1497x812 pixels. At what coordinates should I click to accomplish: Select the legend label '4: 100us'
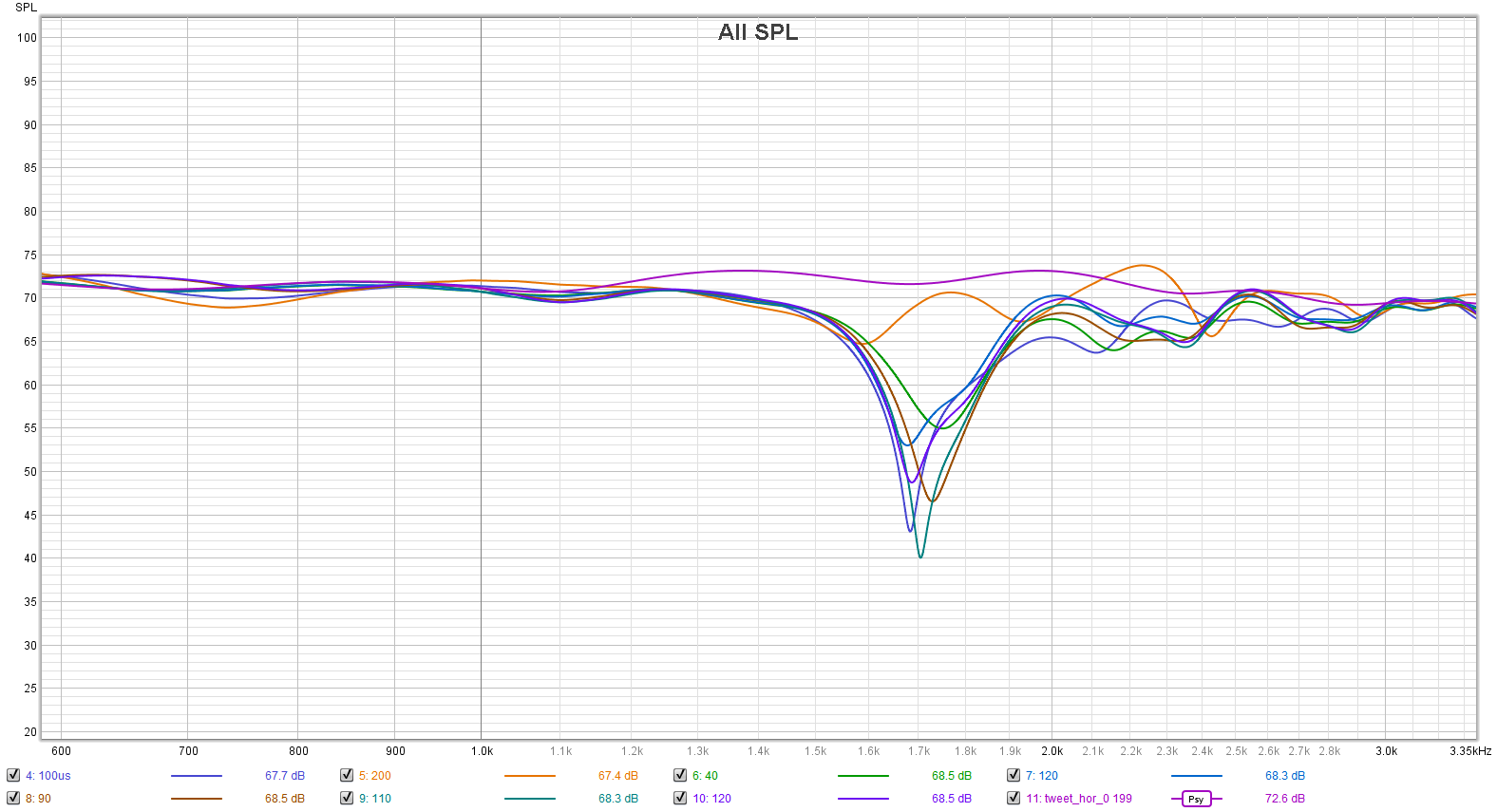click(x=48, y=776)
